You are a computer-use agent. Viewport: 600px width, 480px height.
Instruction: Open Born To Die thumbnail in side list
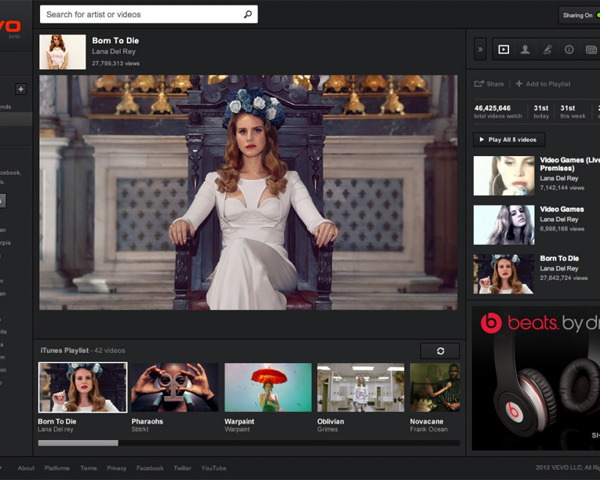click(x=504, y=274)
